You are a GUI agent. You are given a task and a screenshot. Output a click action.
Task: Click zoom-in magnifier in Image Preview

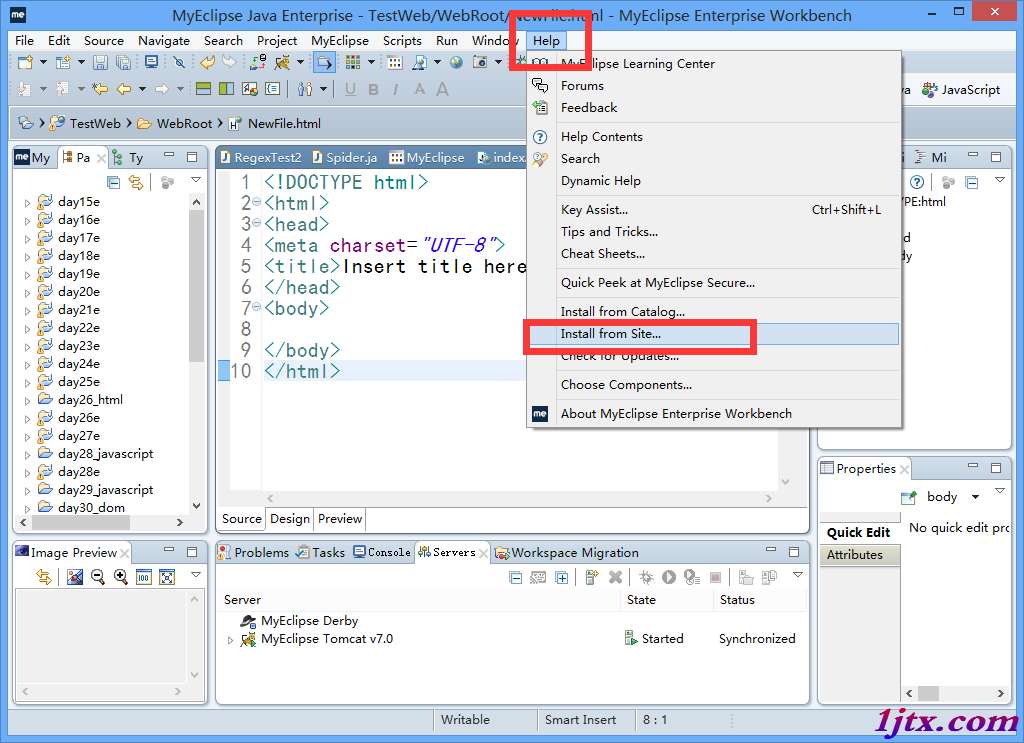[x=121, y=577]
